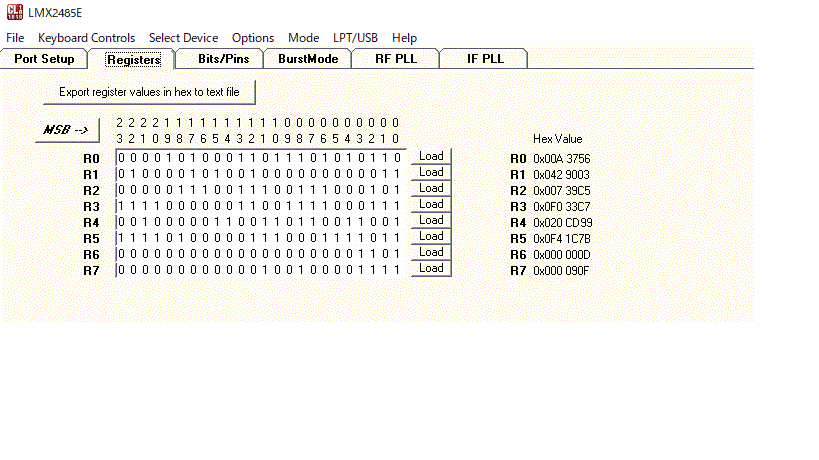Click the R5 binary bit field
The height and width of the screenshot is (460, 819).
[260, 238]
